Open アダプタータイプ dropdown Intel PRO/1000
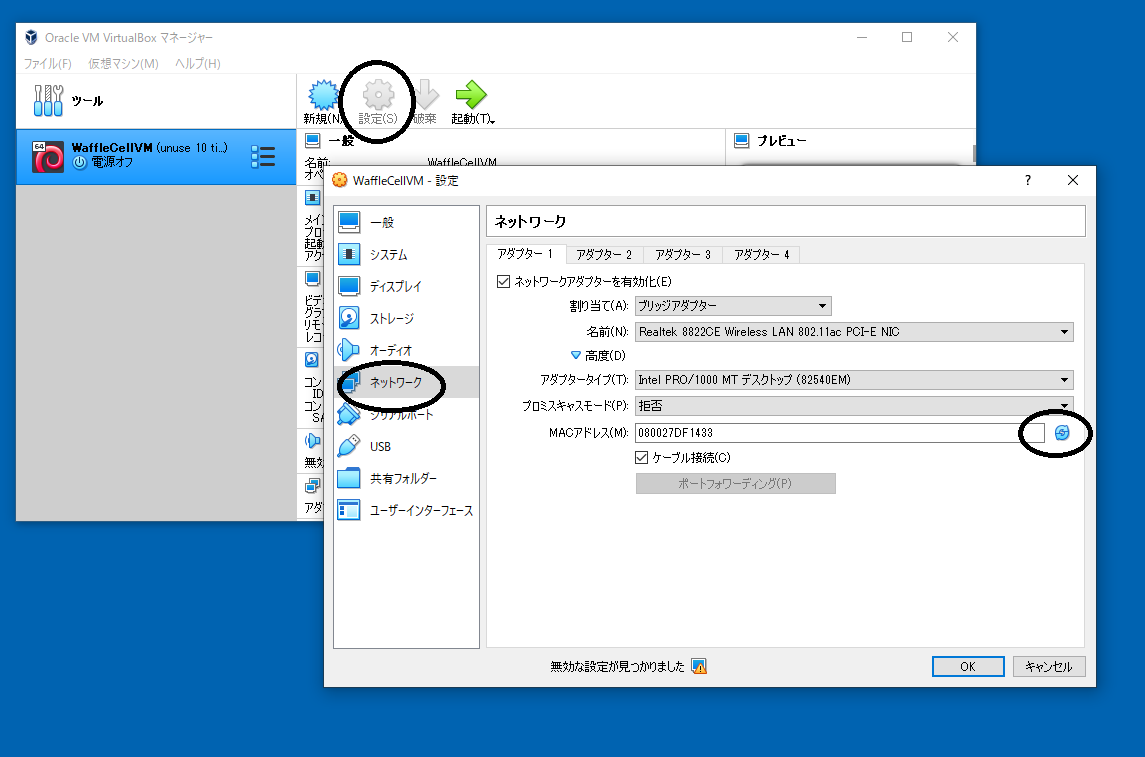Viewport: 1145px width, 757px height. pos(854,380)
